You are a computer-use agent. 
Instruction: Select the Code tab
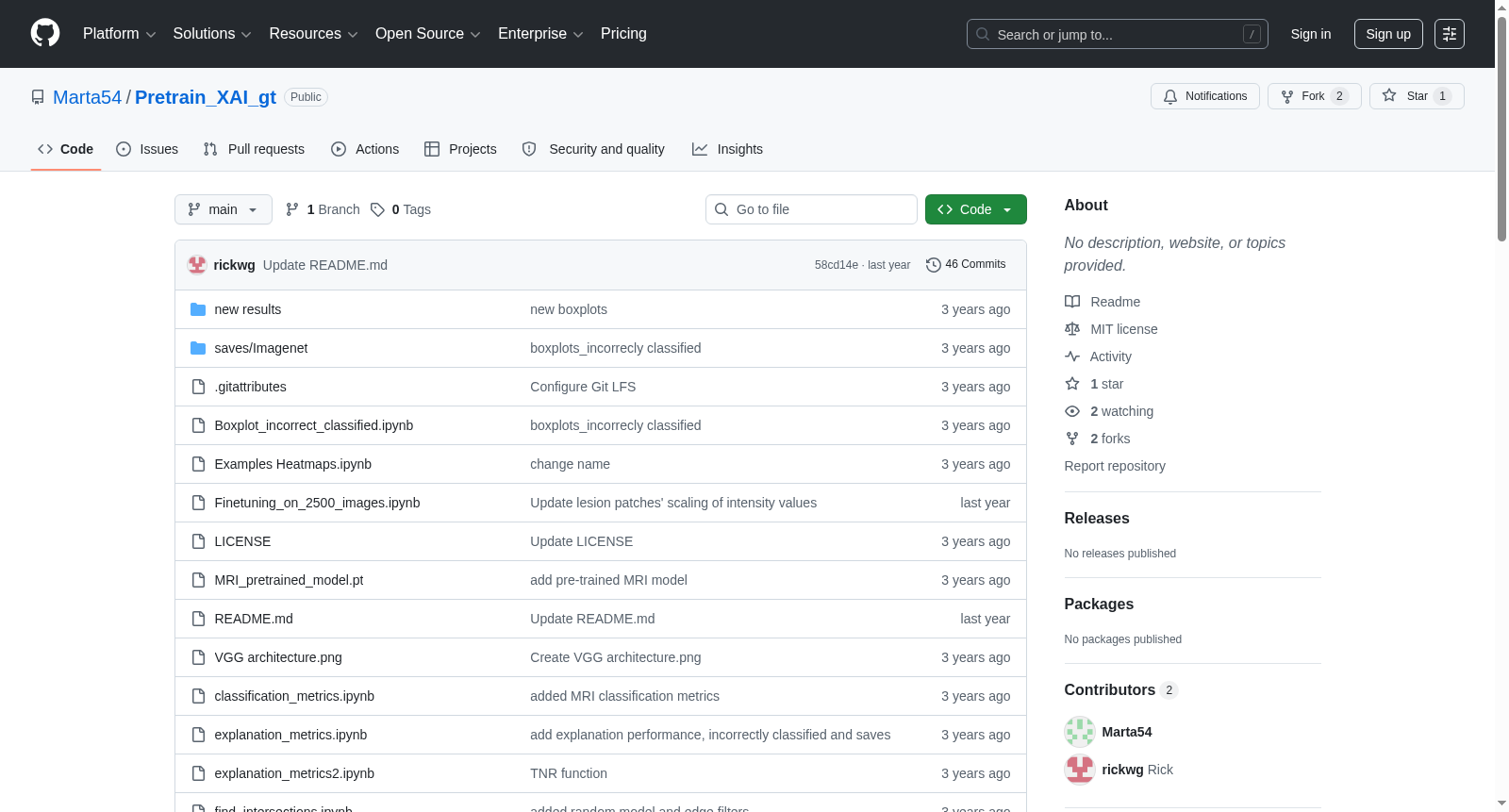pos(66,149)
